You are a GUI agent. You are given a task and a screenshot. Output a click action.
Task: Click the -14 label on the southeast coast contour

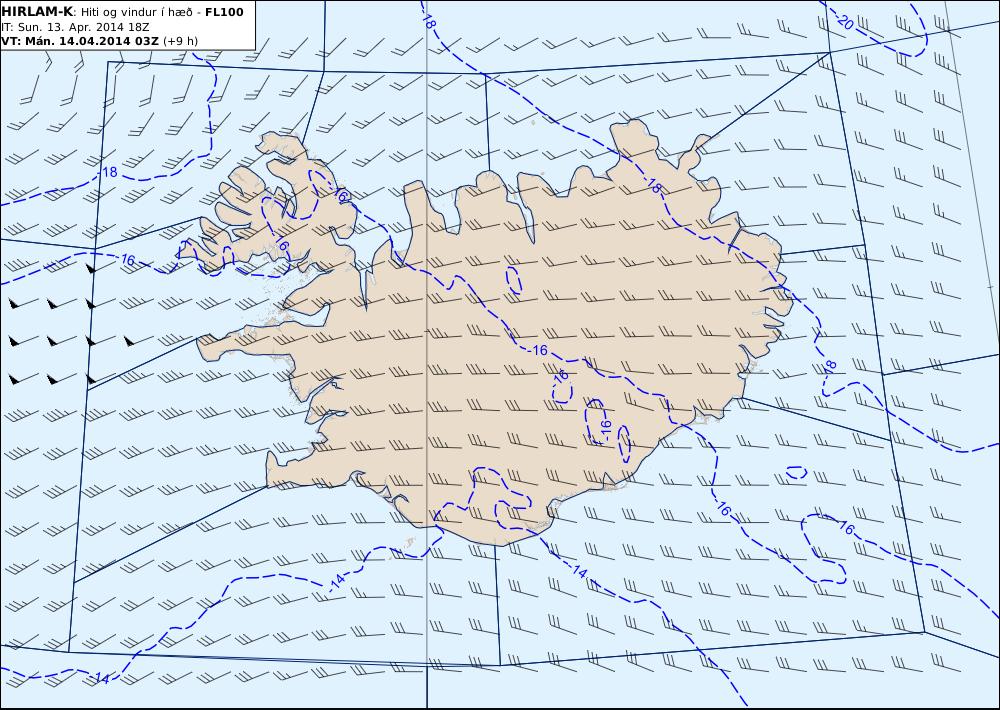[577, 571]
